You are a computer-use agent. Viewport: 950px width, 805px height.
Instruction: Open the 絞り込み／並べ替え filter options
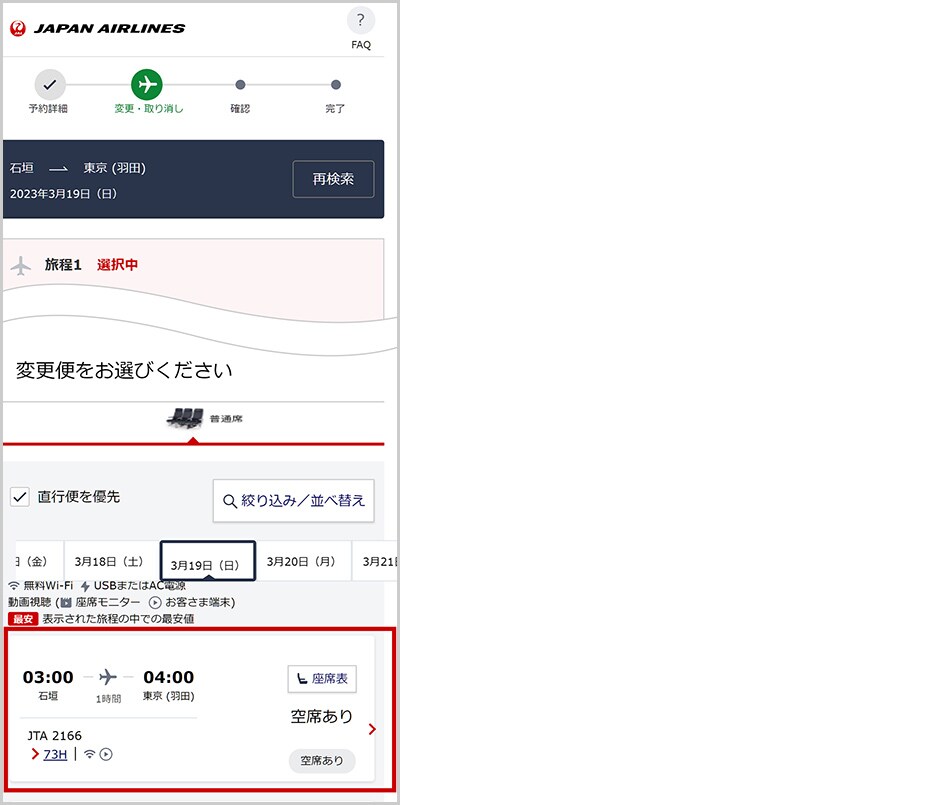coord(293,500)
